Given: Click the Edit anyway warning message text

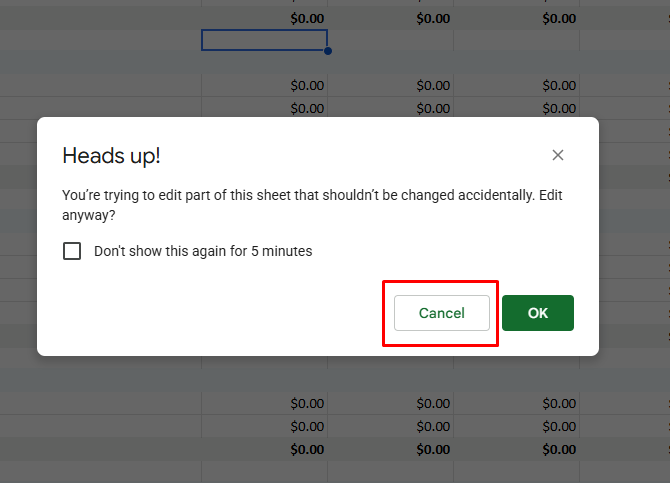Looking at the screenshot, I should click(312, 205).
